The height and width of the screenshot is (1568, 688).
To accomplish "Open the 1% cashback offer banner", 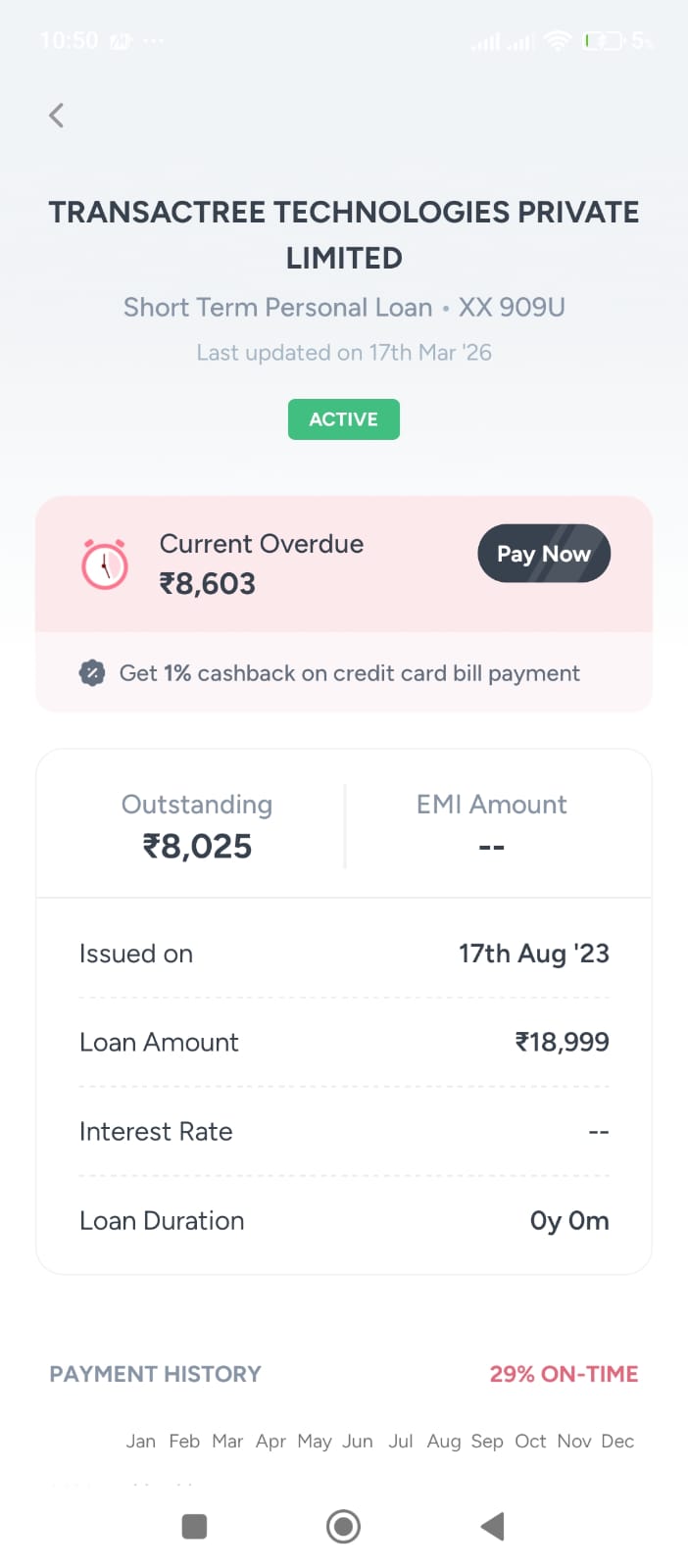I will coord(349,673).
